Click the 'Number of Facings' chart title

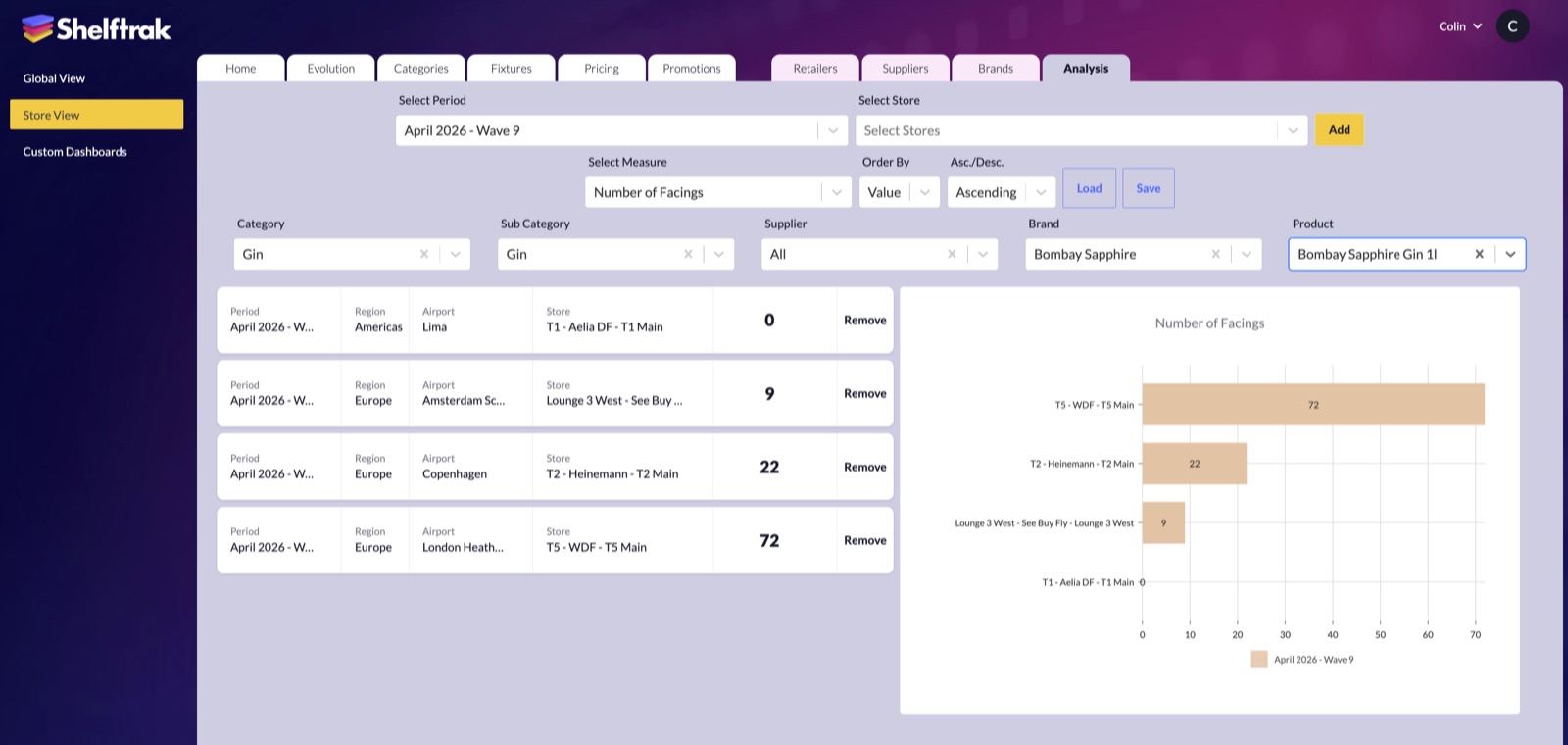coord(1209,323)
